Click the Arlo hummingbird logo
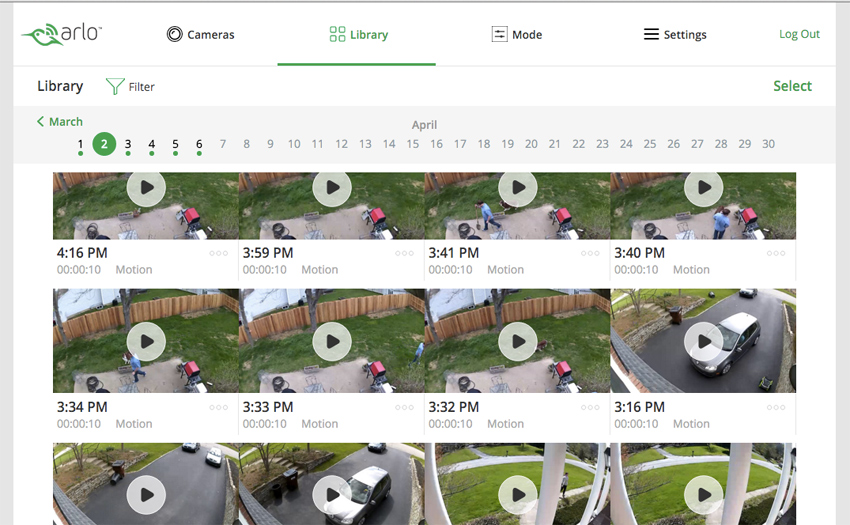 tap(61, 34)
